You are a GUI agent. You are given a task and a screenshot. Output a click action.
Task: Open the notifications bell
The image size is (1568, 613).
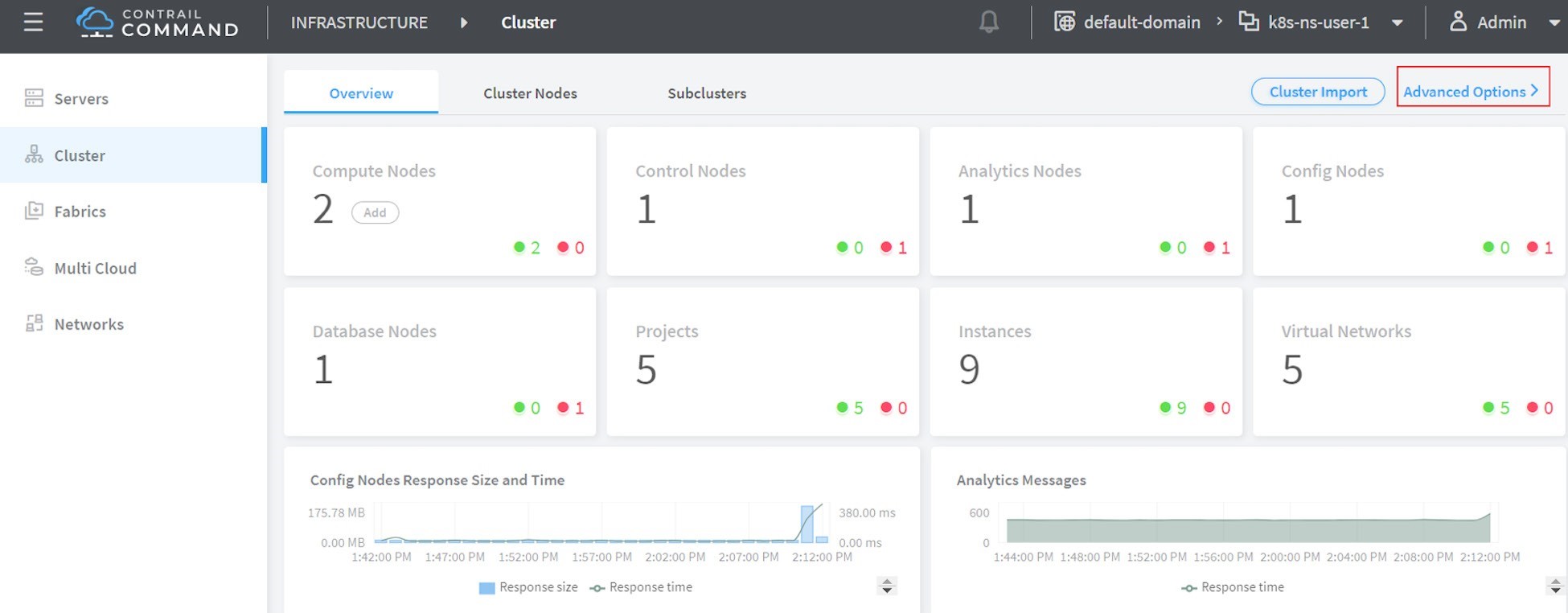(989, 22)
